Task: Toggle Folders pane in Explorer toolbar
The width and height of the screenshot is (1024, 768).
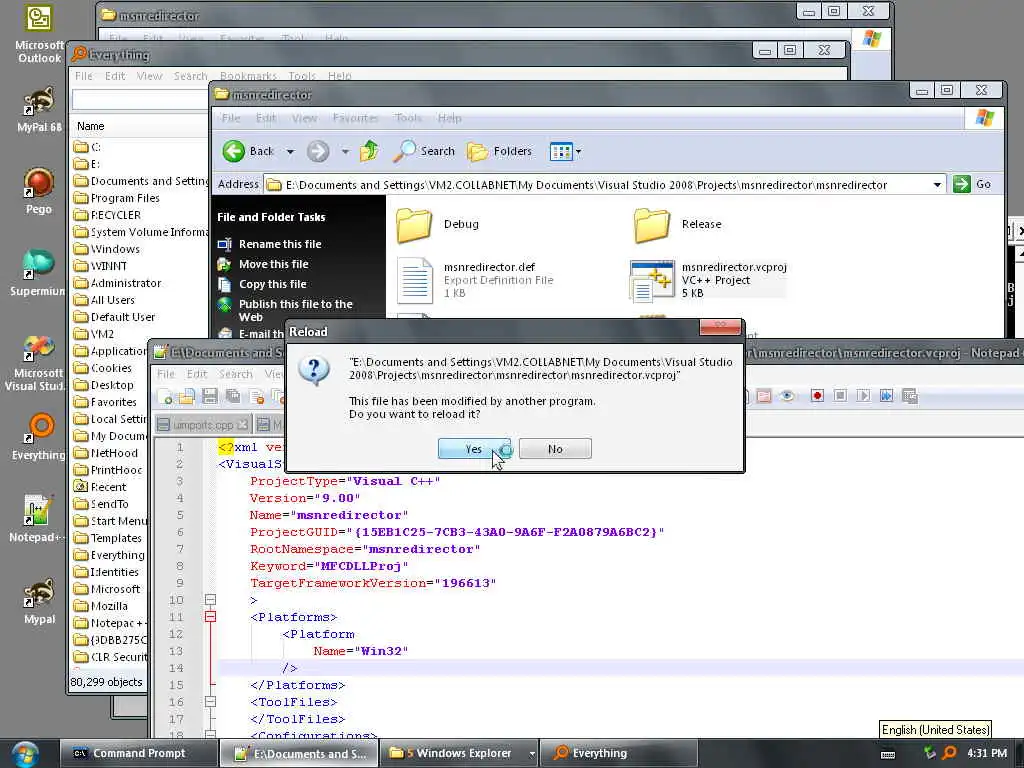Action: coord(500,151)
